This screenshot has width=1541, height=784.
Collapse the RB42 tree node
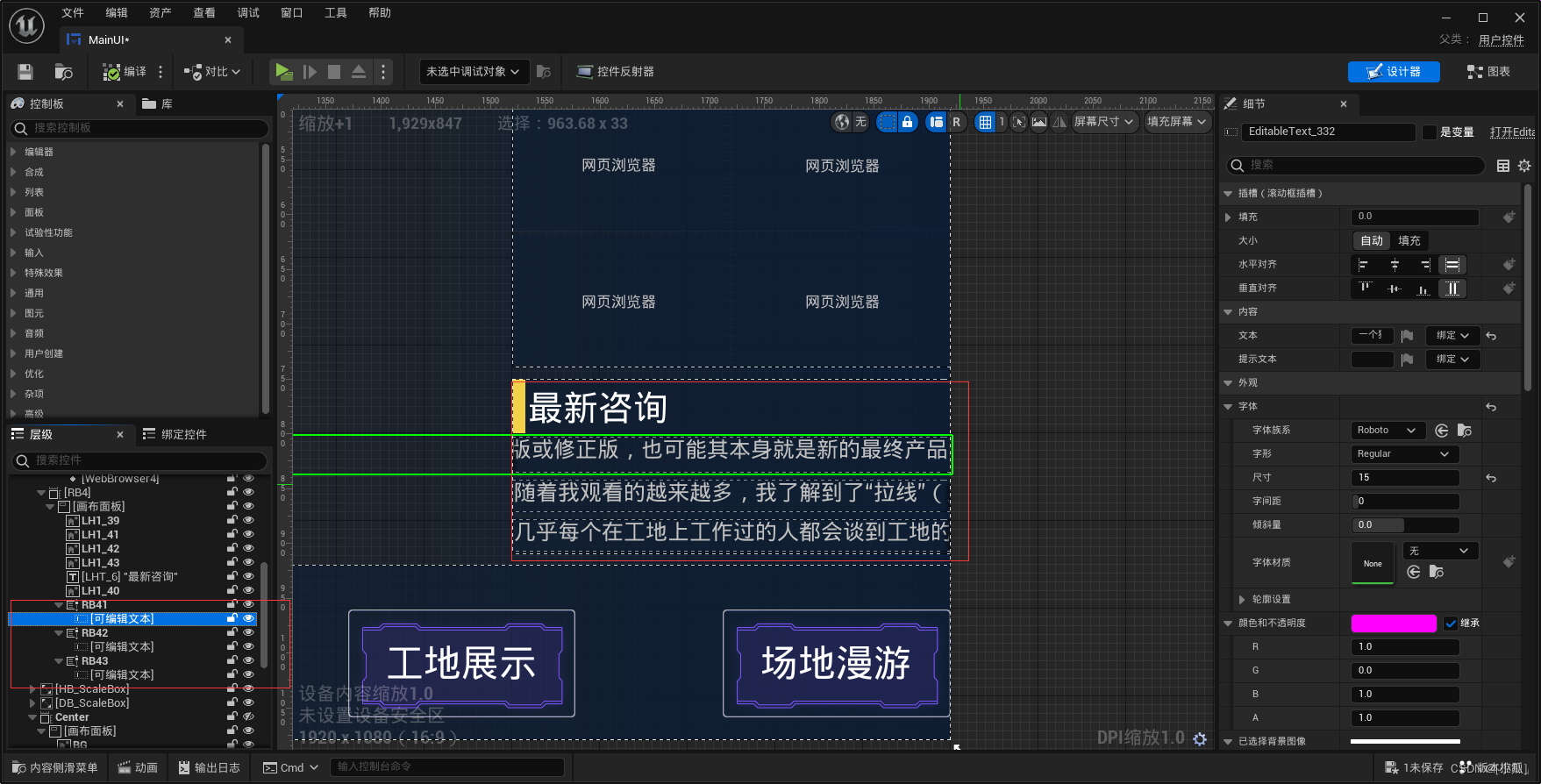click(59, 633)
